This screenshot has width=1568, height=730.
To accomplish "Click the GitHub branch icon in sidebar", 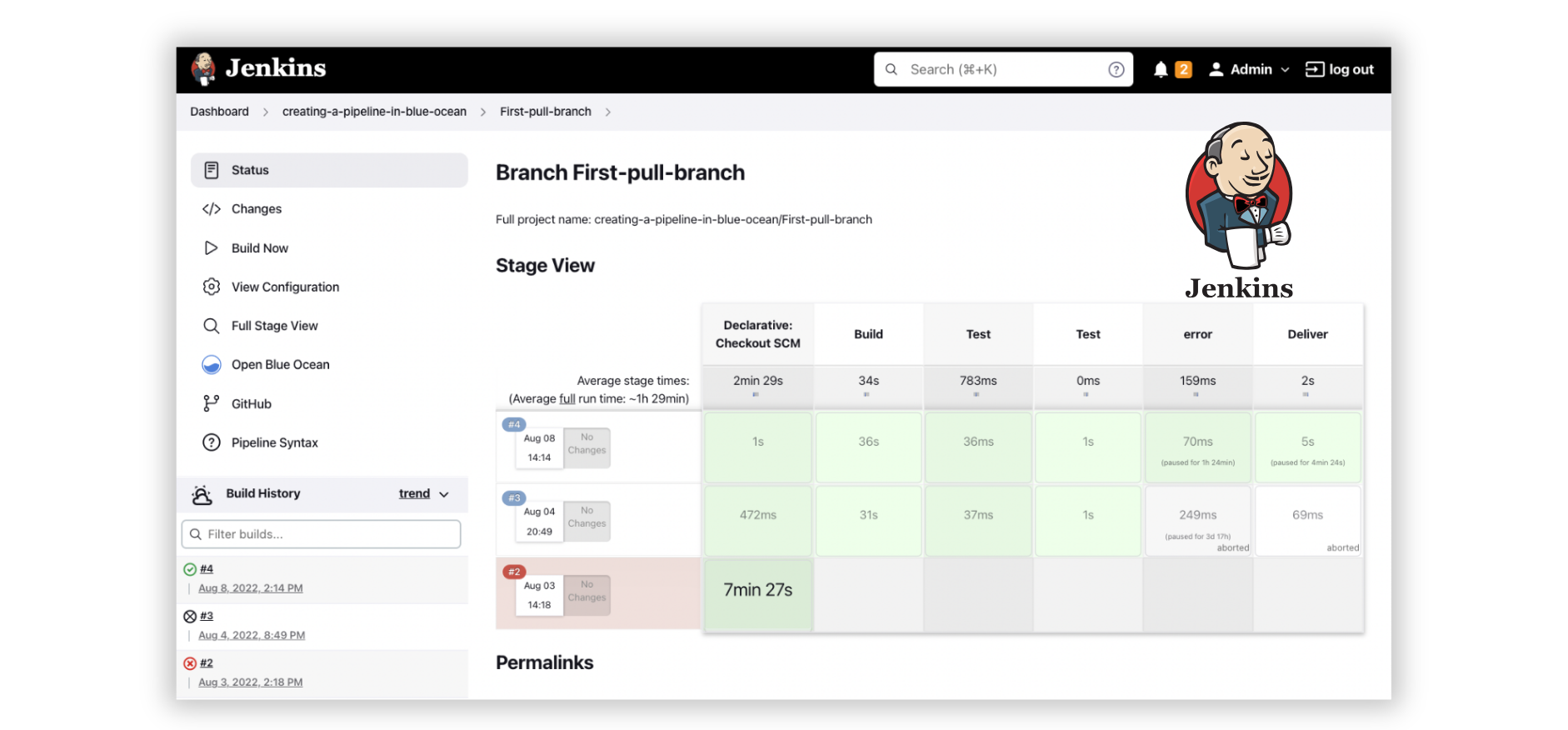I will click(212, 404).
